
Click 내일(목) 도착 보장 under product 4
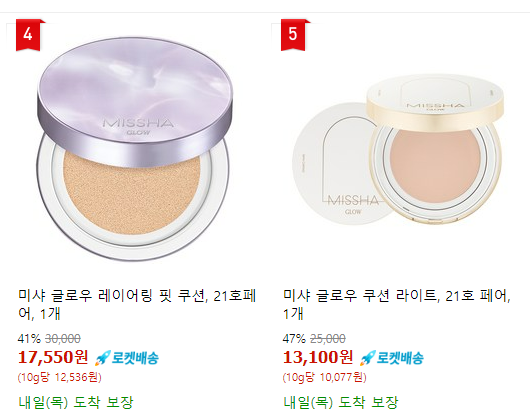click(76, 402)
